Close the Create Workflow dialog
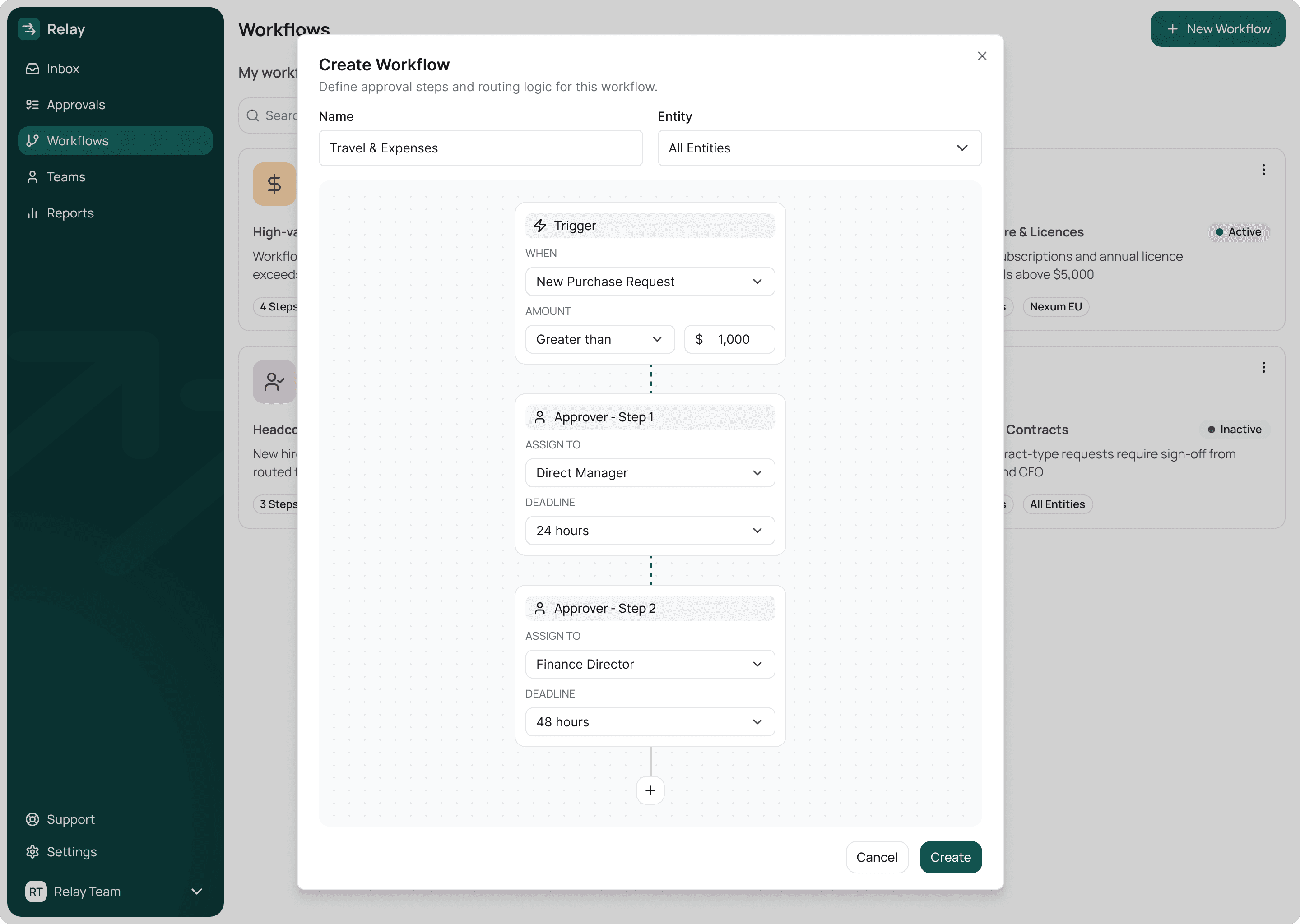This screenshot has width=1300, height=924. [x=982, y=56]
